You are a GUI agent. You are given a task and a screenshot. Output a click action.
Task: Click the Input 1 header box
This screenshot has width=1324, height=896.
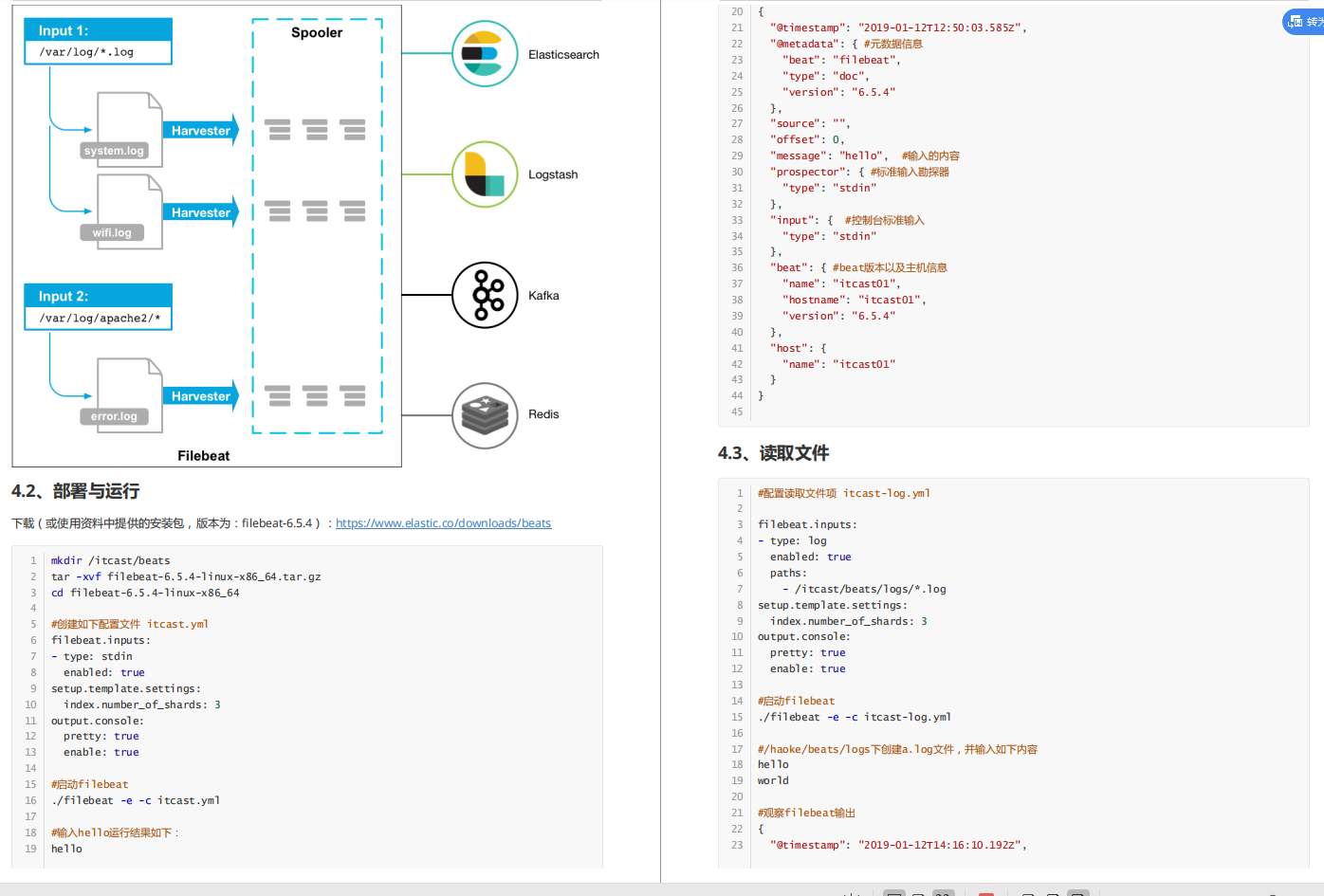coord(99,30)
